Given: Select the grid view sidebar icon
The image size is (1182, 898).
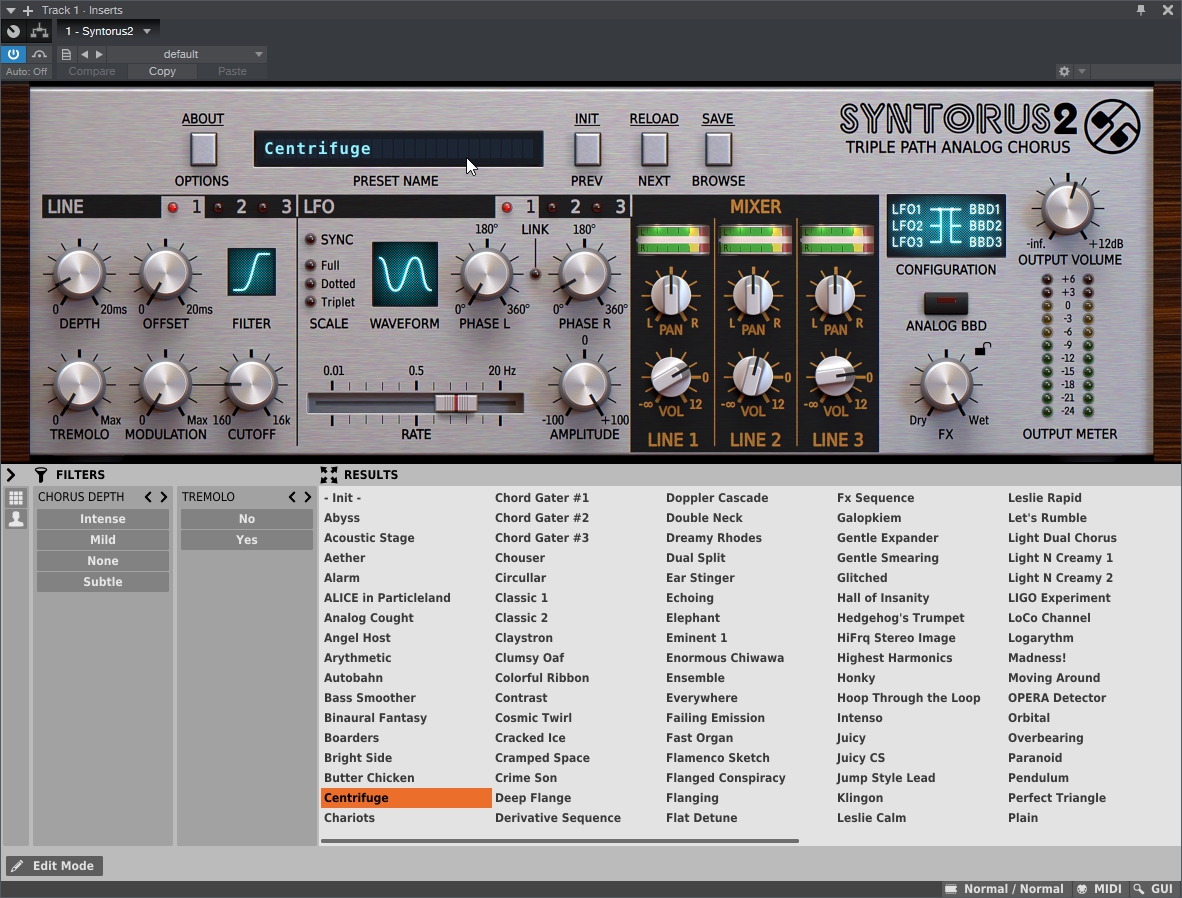Looking at the screenshot, I should [x=16, y=498].
